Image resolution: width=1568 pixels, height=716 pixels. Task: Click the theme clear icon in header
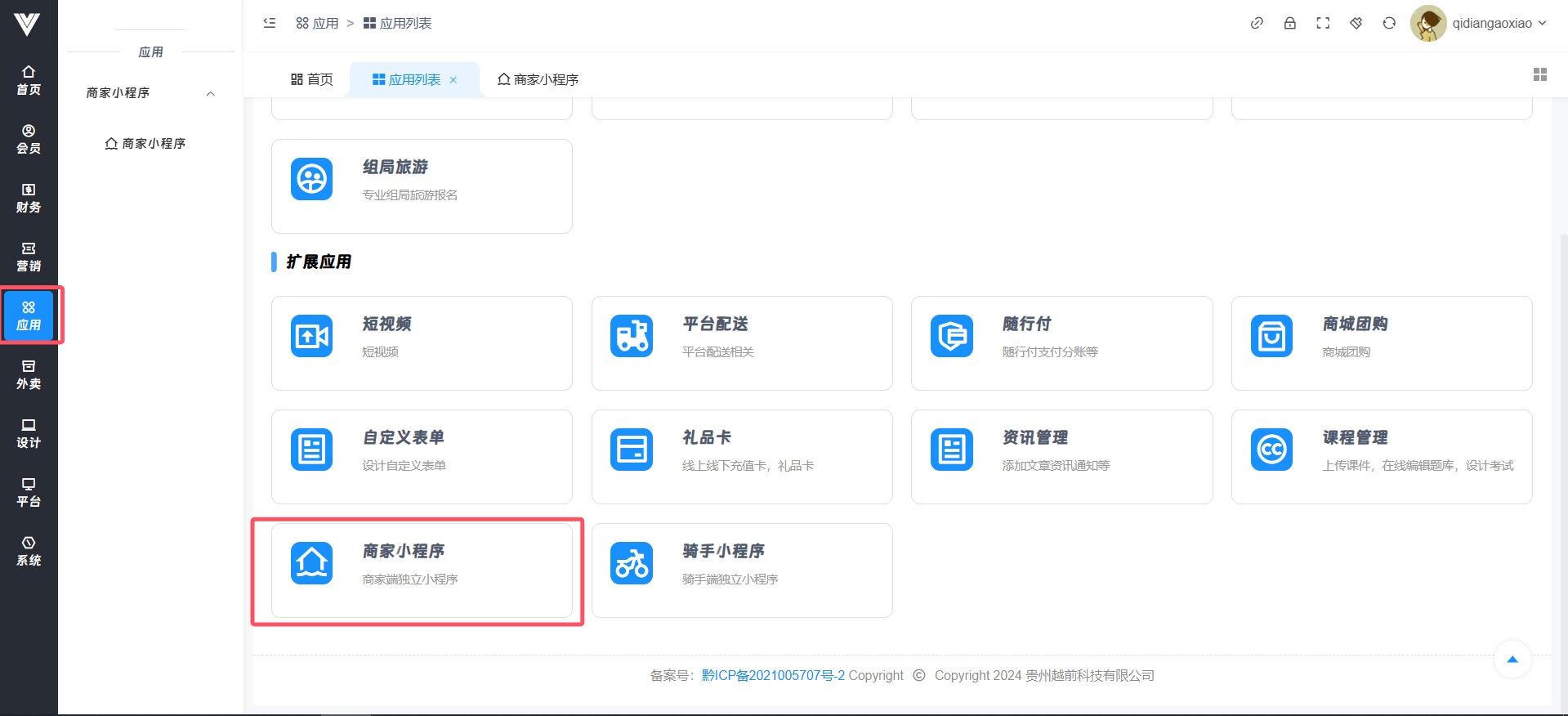point(1356,23)
